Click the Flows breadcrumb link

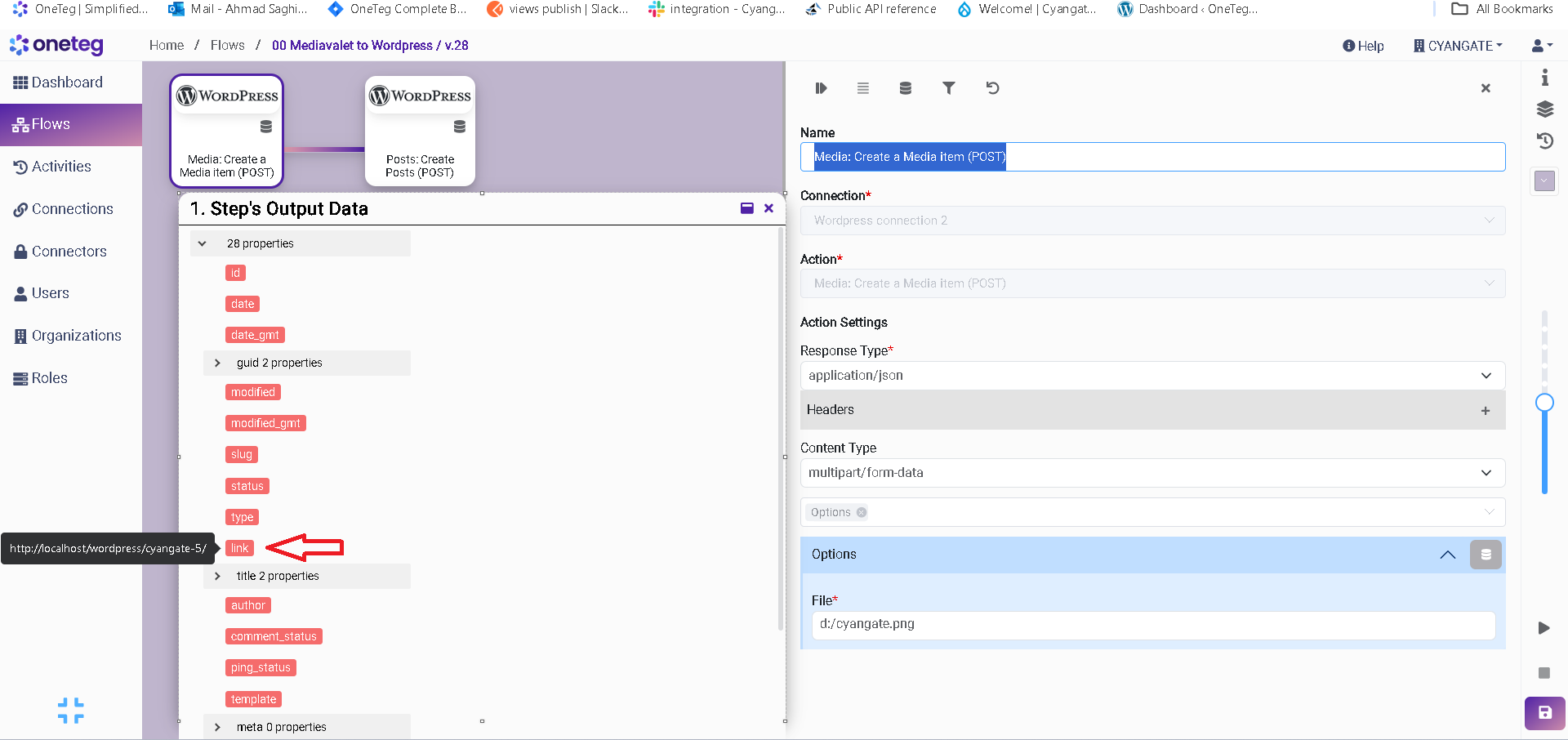tap(227, 46)
